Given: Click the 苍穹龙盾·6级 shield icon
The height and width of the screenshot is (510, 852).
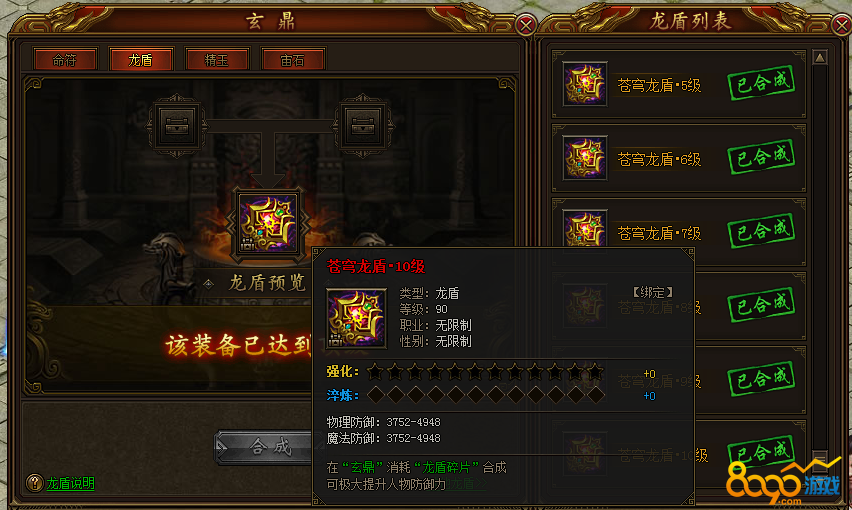Looking at the screenshot, I should coord(585,158).
